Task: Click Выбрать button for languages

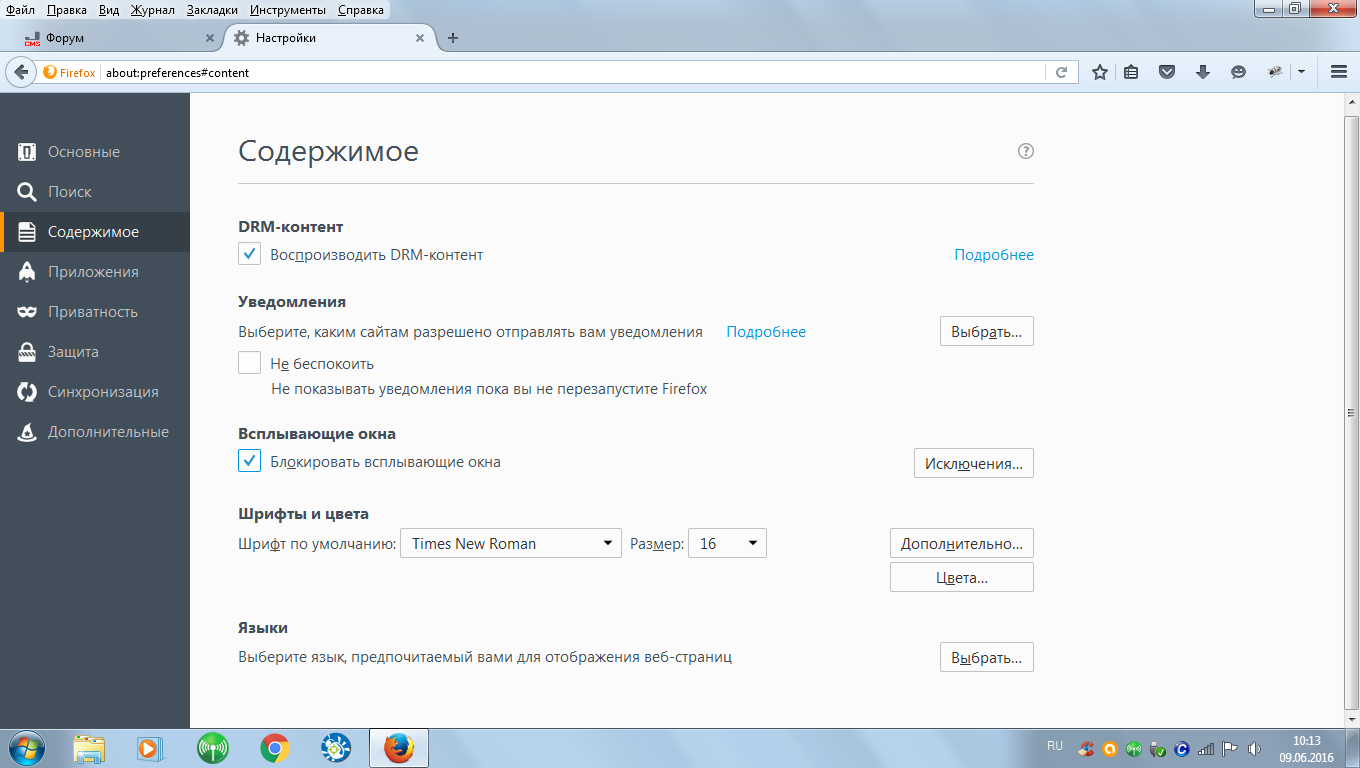Action: (x=987, y=657)
